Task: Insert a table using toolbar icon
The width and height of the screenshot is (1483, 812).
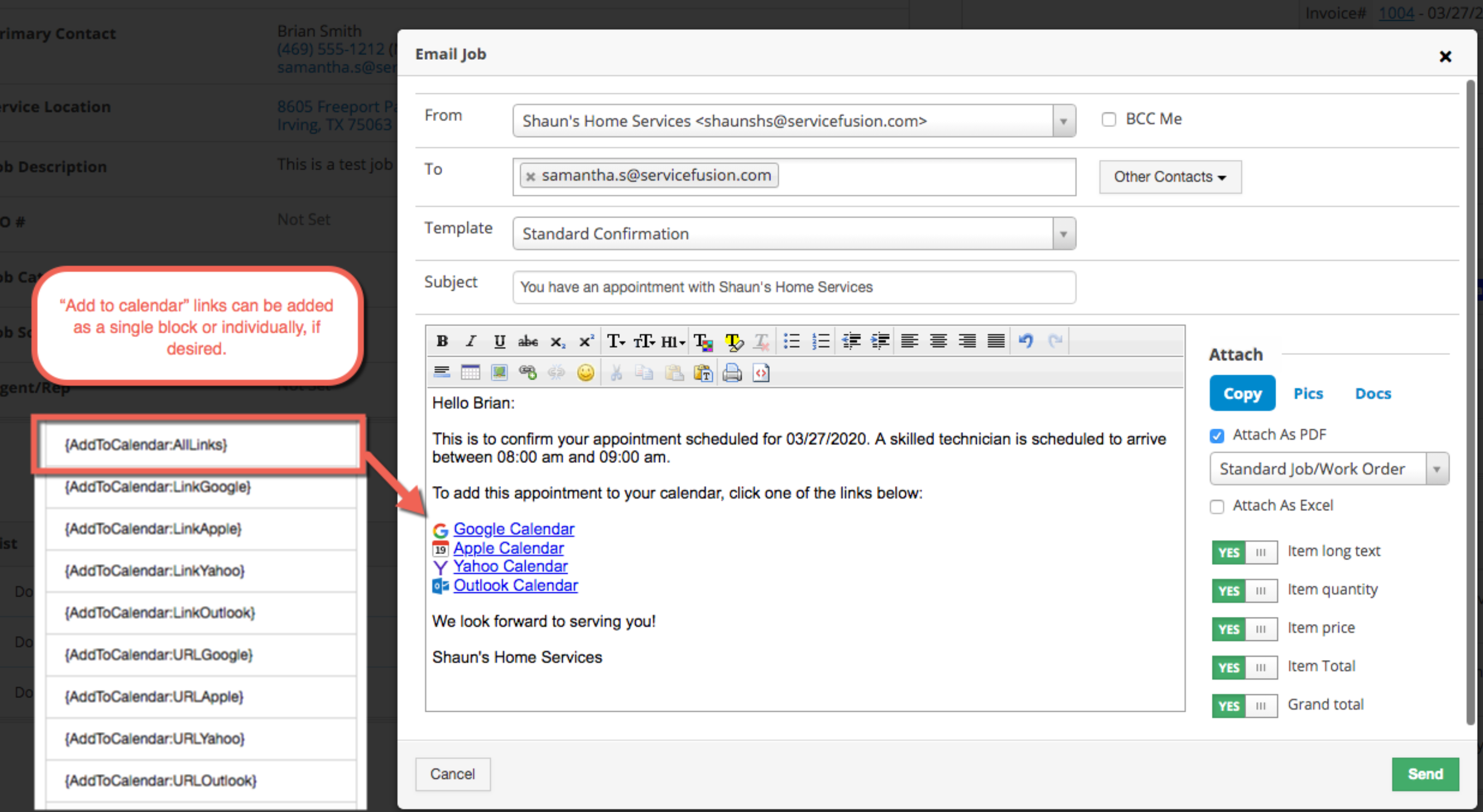Action: (x=471, y=373)
